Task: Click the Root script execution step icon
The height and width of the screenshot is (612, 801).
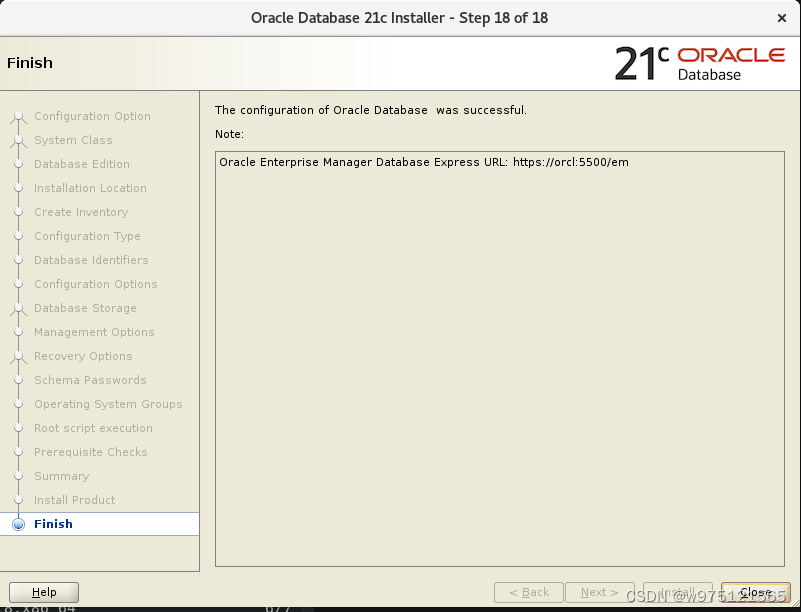Action: tap(17, 428)
